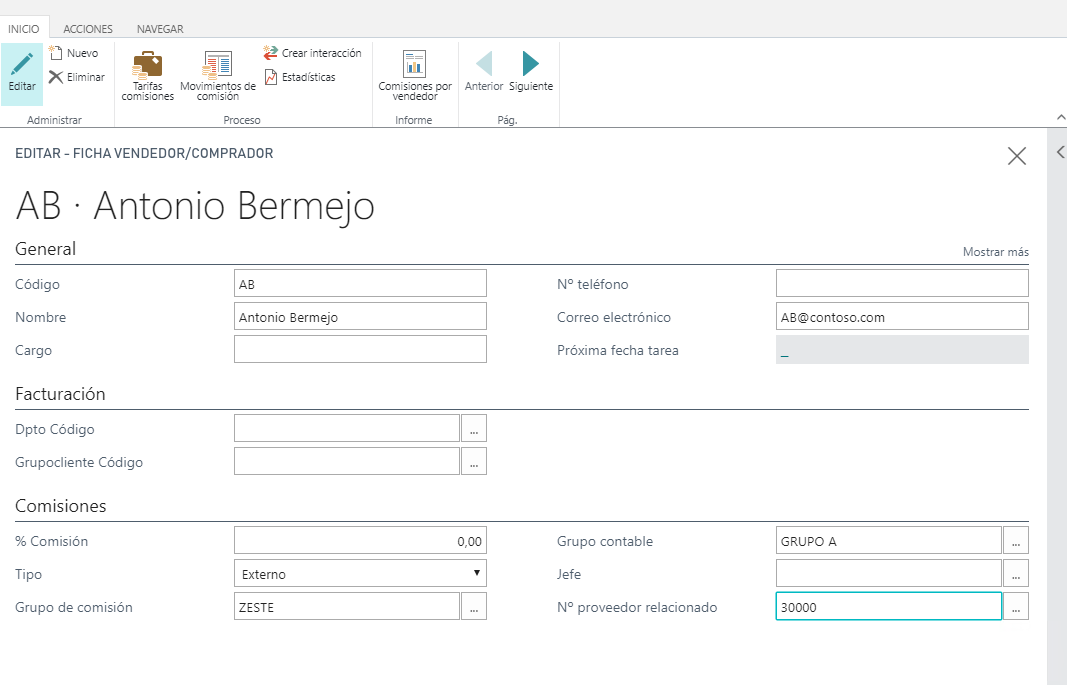The width and height of the screenshot is (1067, 685).
Task: Click the Dpto Código input
Action: click(x=347, y=429)
